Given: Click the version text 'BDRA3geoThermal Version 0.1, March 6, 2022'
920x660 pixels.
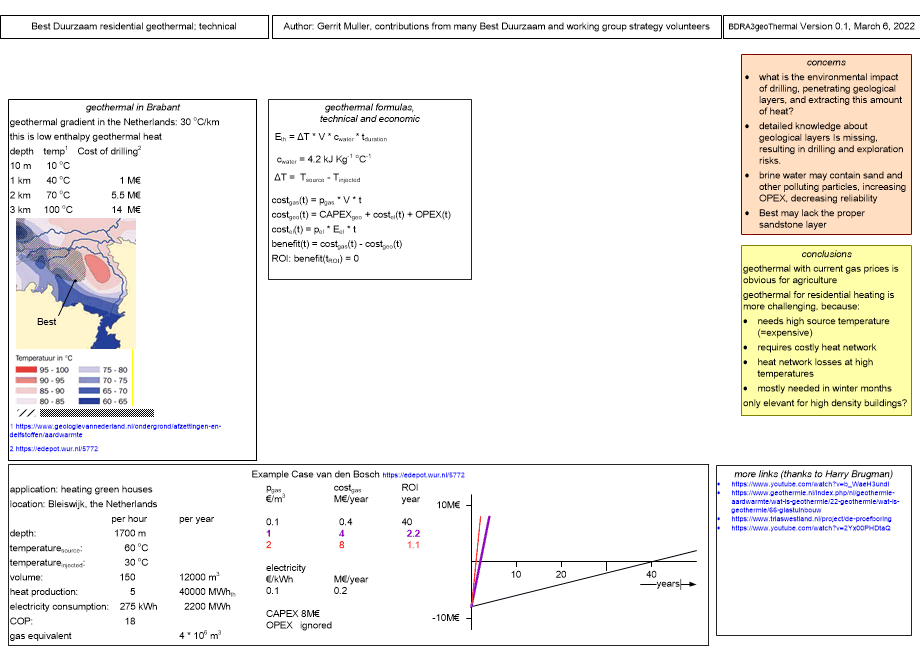Looking at the screenshot, I should 821,26.
